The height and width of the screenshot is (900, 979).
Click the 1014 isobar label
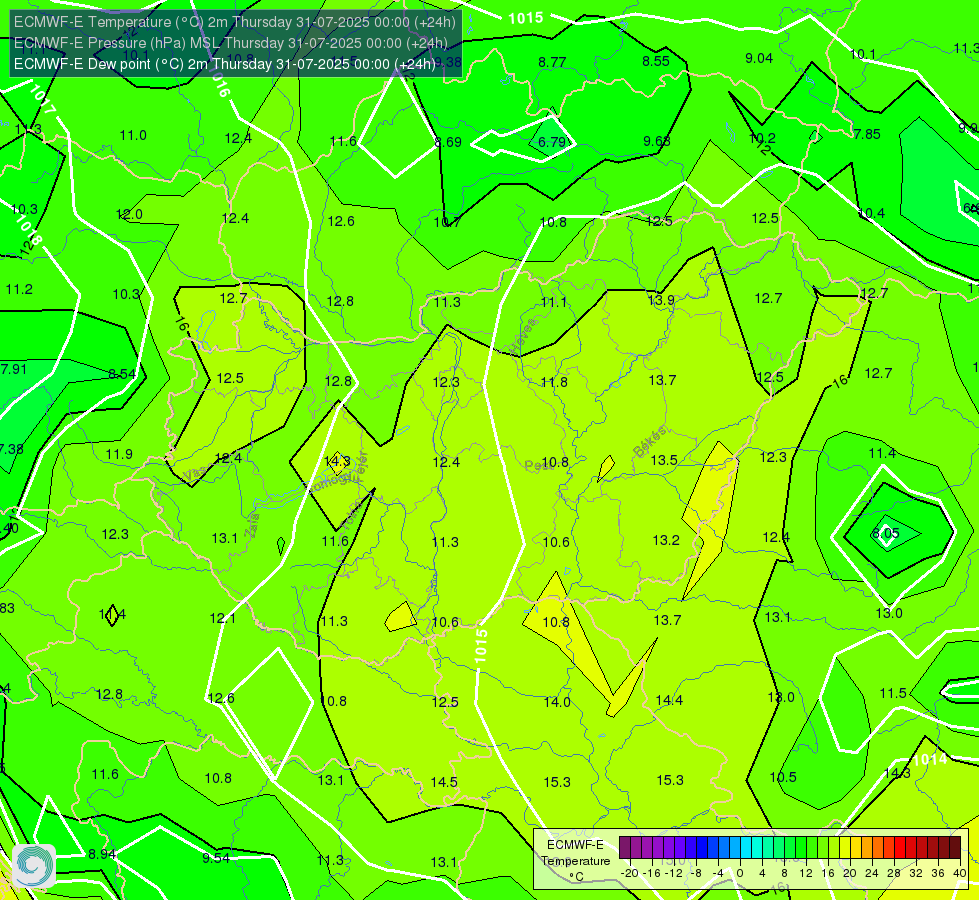930,760
